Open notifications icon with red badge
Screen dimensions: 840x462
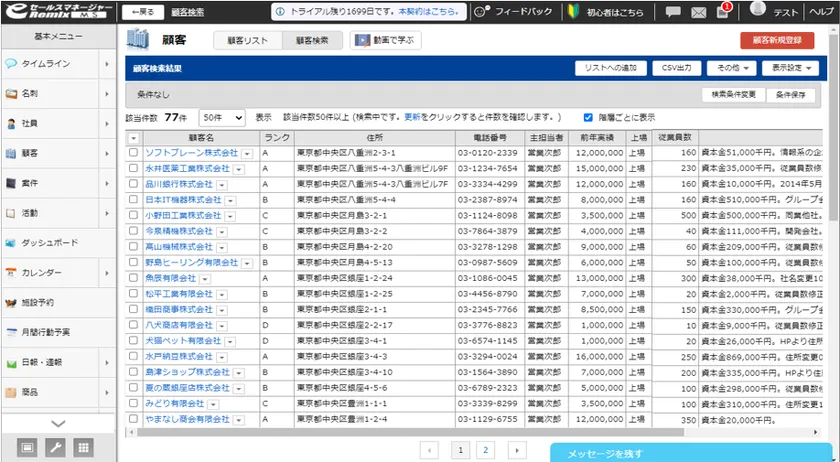click(x=723, y=12)
